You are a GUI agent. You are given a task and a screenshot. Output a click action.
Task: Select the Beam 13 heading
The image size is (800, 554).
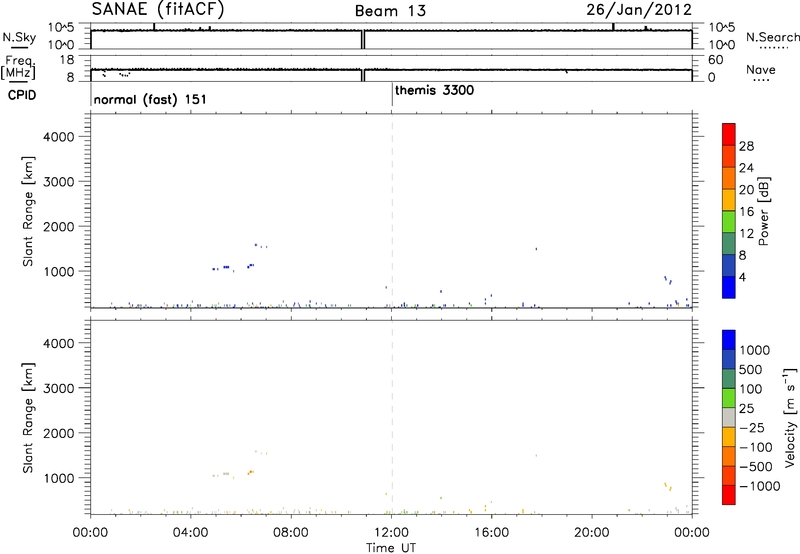click(x=390, y=11)
